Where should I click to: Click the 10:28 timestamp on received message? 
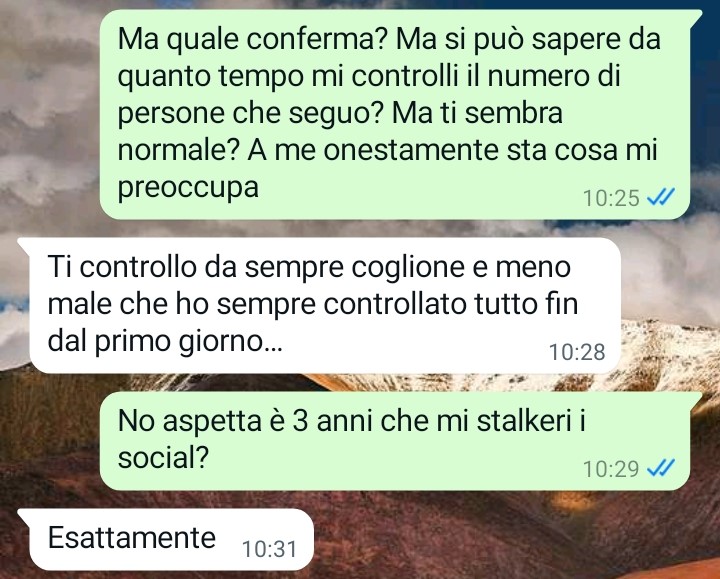(577, 352)
